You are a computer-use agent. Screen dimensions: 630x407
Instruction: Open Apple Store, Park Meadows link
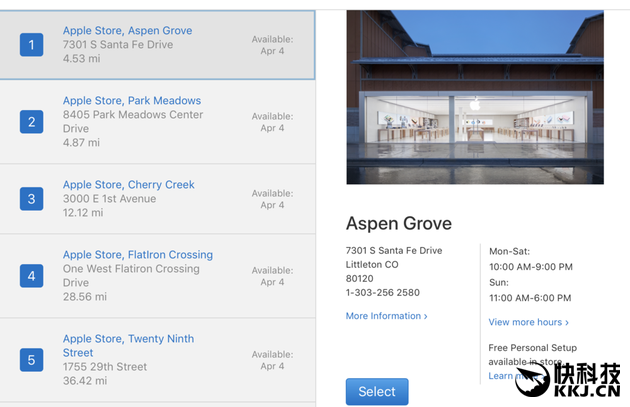(x=132, y=100)
